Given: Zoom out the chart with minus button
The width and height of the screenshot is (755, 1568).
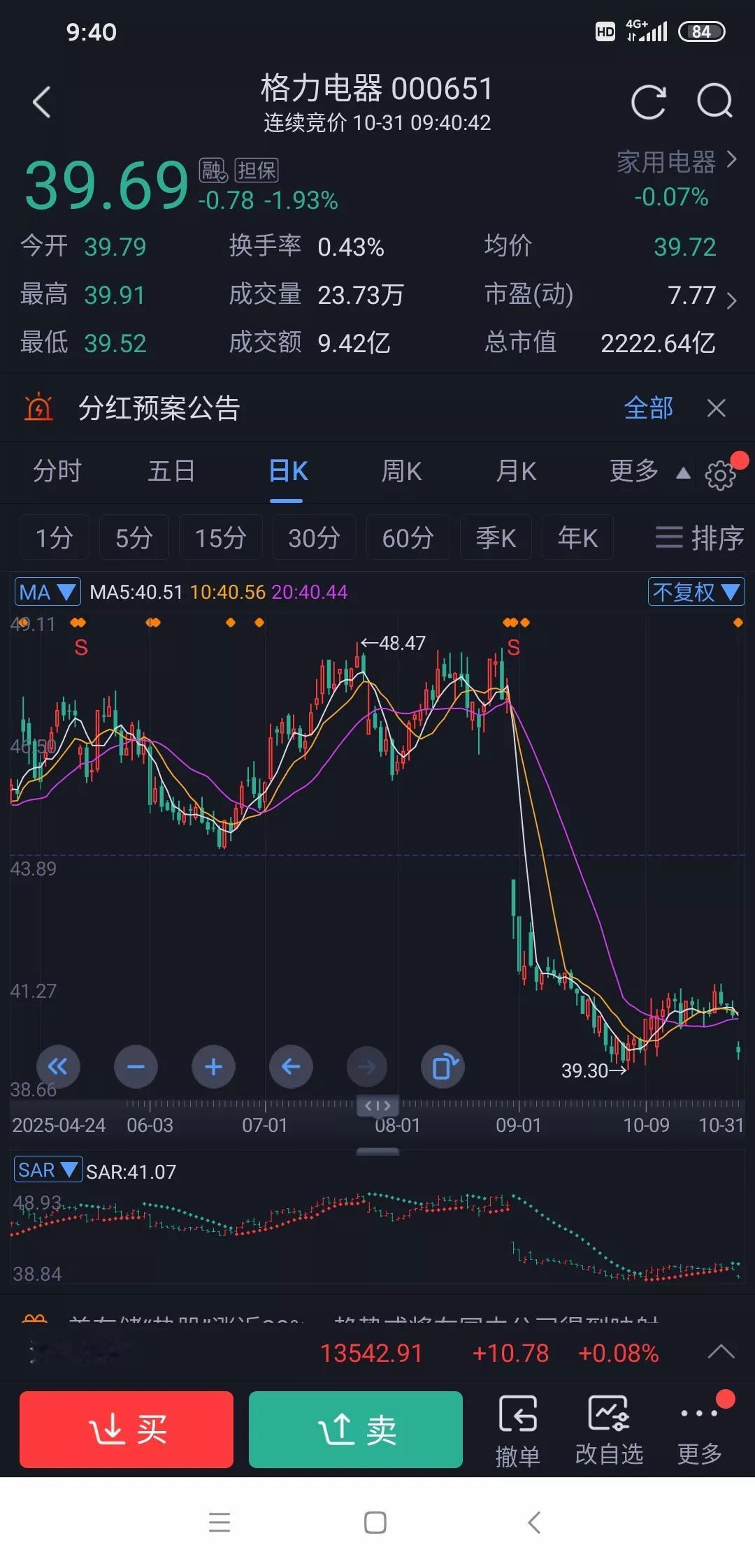Looking at the screenshot, I should point(136,1066).
